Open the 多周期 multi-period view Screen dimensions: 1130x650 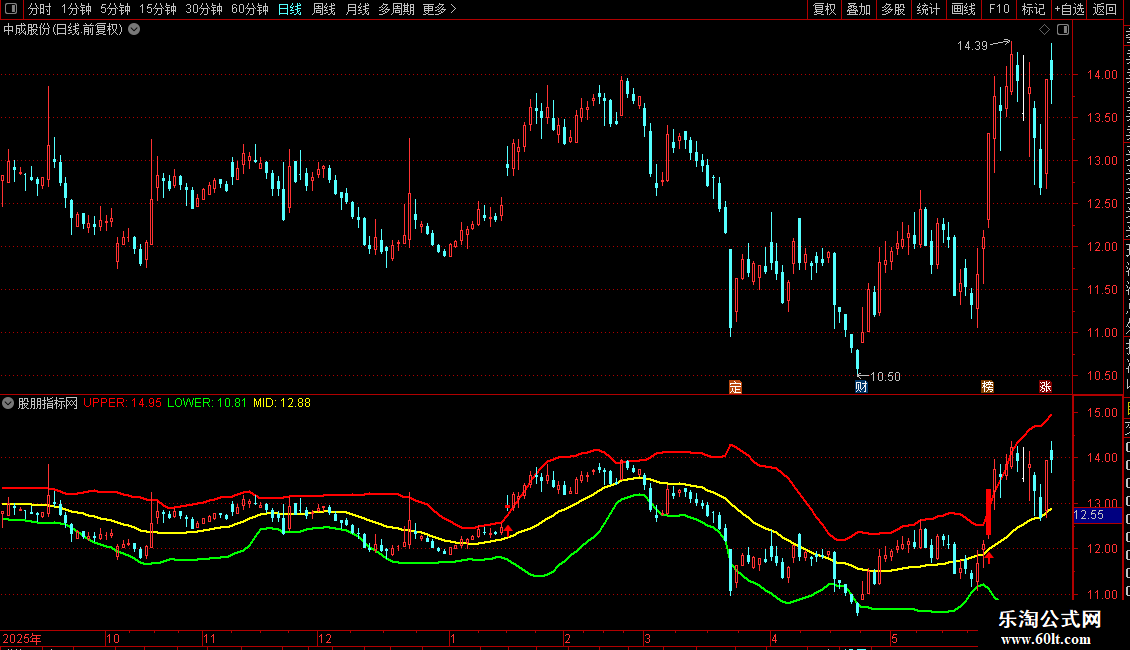tap(396, 9)
